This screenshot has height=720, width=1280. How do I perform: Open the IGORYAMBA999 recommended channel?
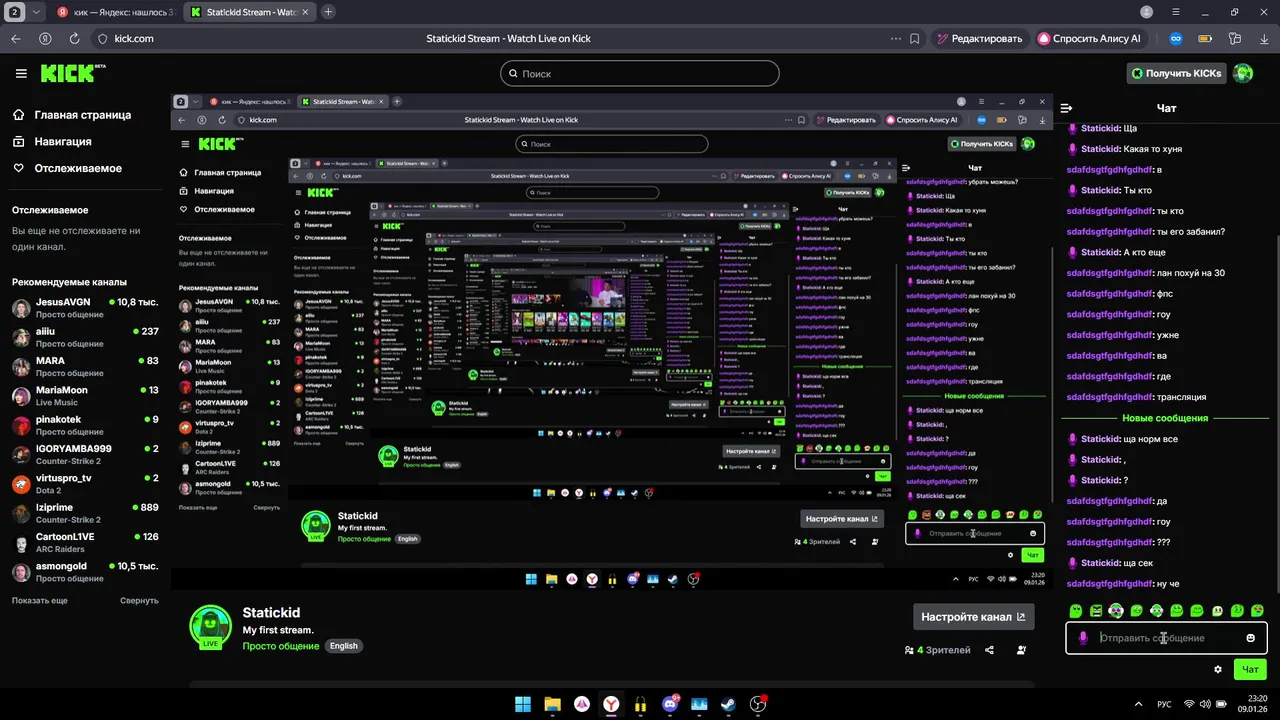click(x=85, y=455)
